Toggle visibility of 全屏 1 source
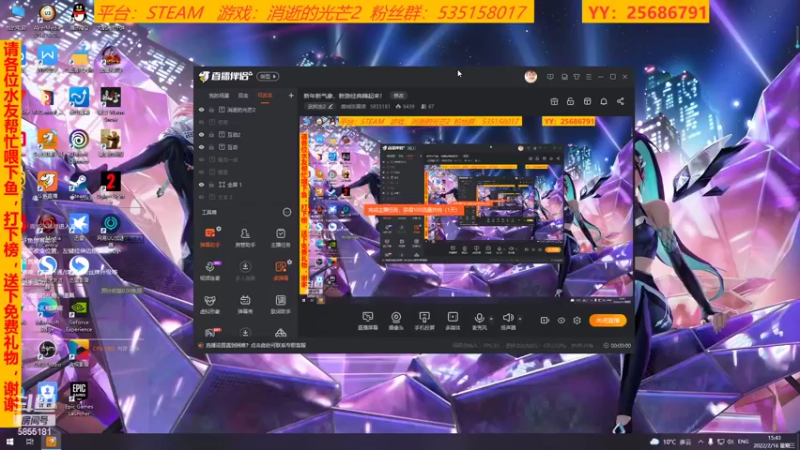 click(x=202, y=185)
